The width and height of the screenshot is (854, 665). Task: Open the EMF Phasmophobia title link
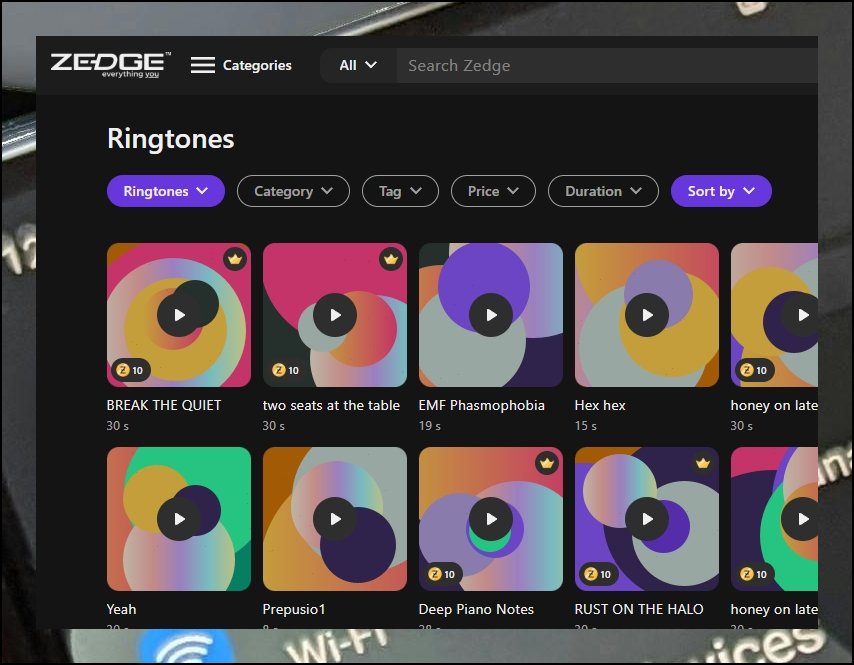pyautogui.click(x=481, y=405)
